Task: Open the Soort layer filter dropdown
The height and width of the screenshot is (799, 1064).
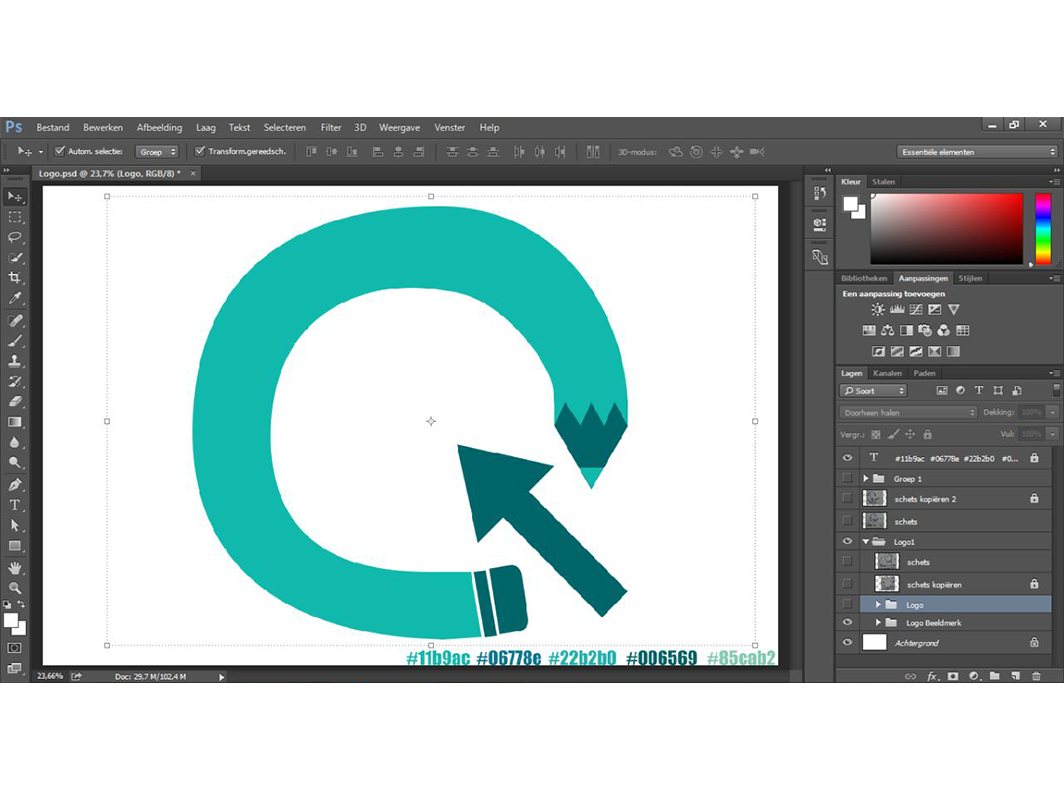Action: point(873,391)
